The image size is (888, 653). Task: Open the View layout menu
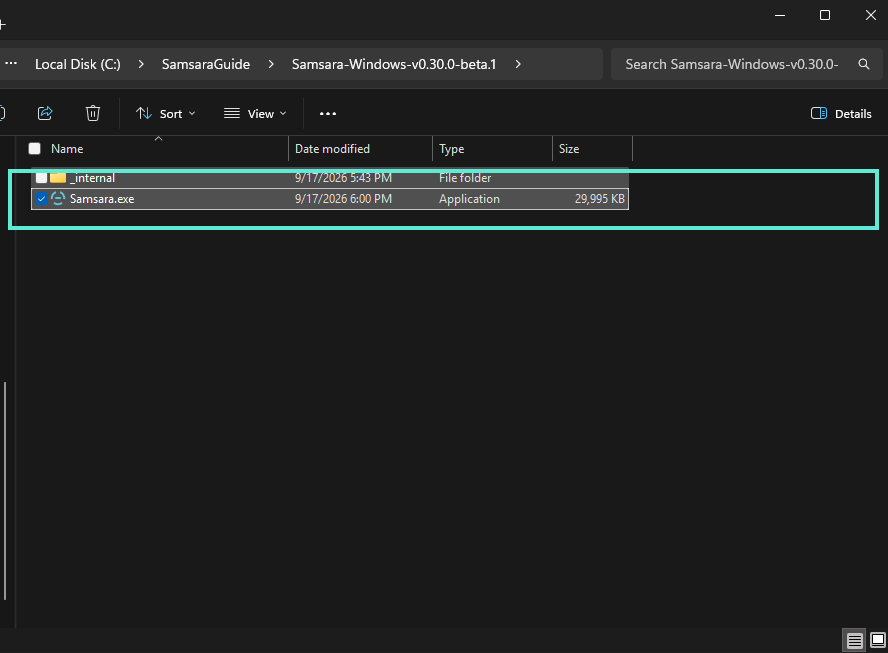click(x=255, y=114)
